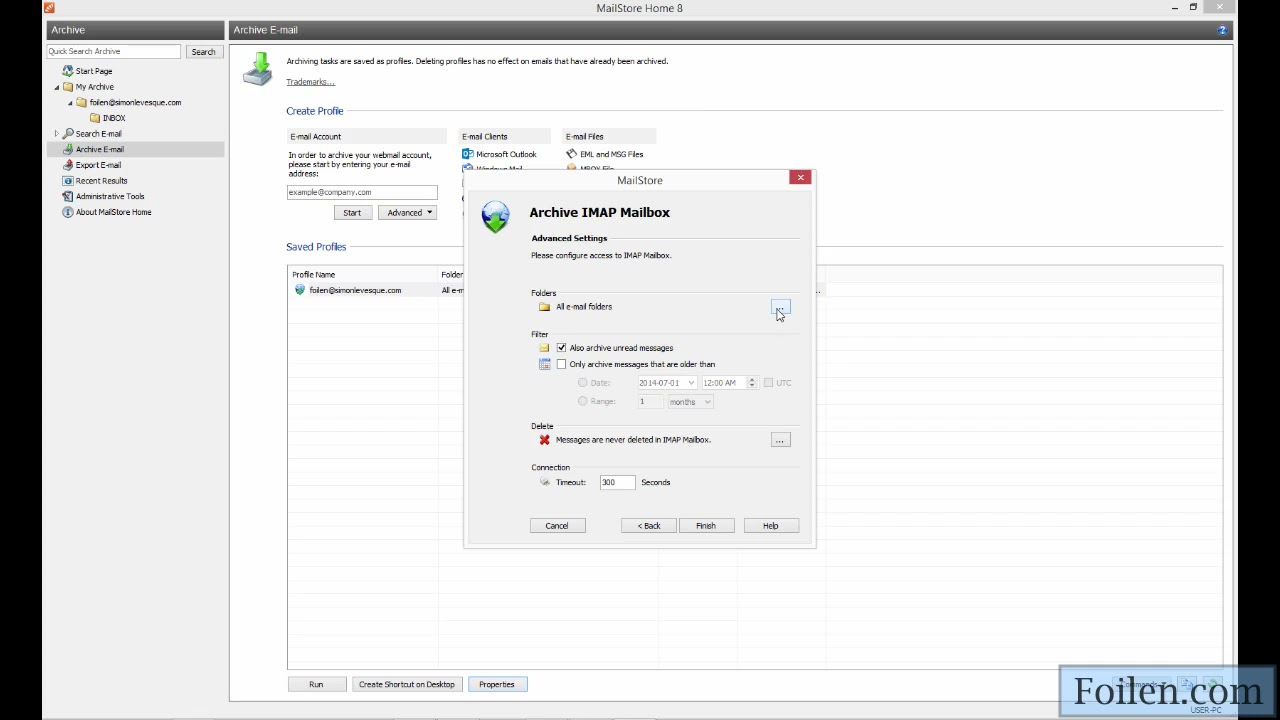Click the Quick Search Archive field
Viewport: 1280px width, 720px height.
click(x=114, y=52)
